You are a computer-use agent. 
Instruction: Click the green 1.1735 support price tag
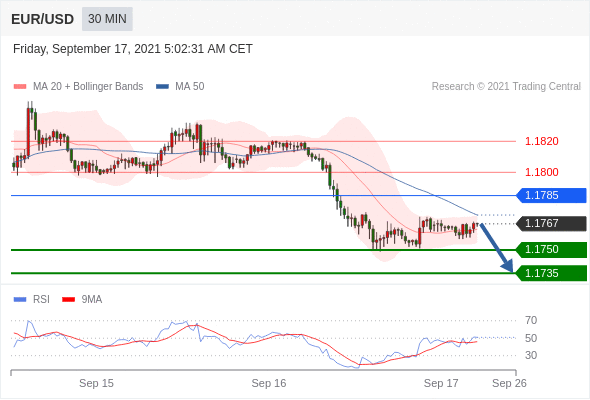pos(552,273)
